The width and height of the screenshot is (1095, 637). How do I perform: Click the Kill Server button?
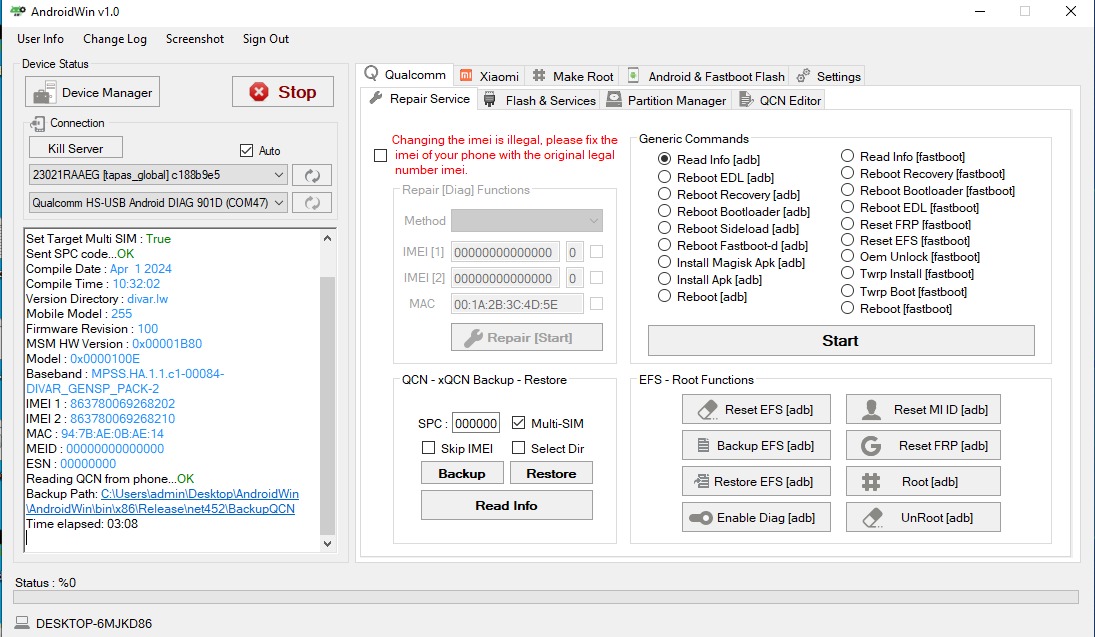[75, 148]
